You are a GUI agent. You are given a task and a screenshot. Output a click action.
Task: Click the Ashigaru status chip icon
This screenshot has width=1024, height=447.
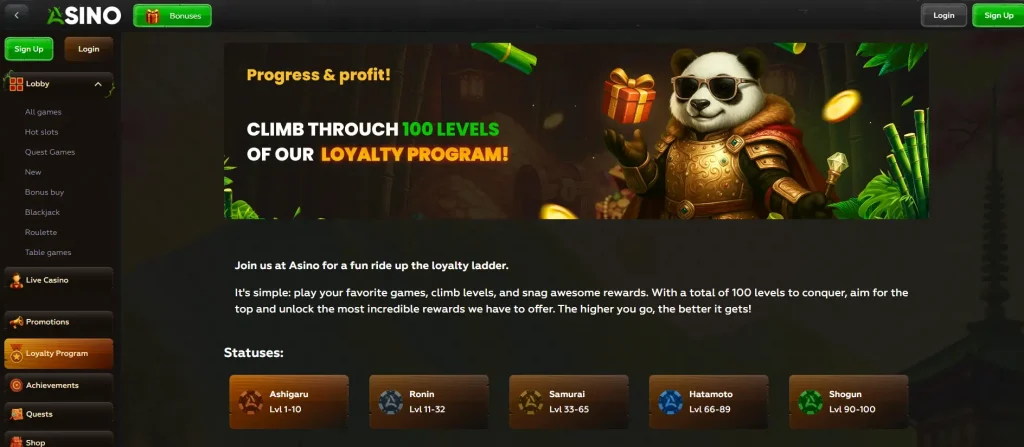pyautogui.click(x=250, y=402)
